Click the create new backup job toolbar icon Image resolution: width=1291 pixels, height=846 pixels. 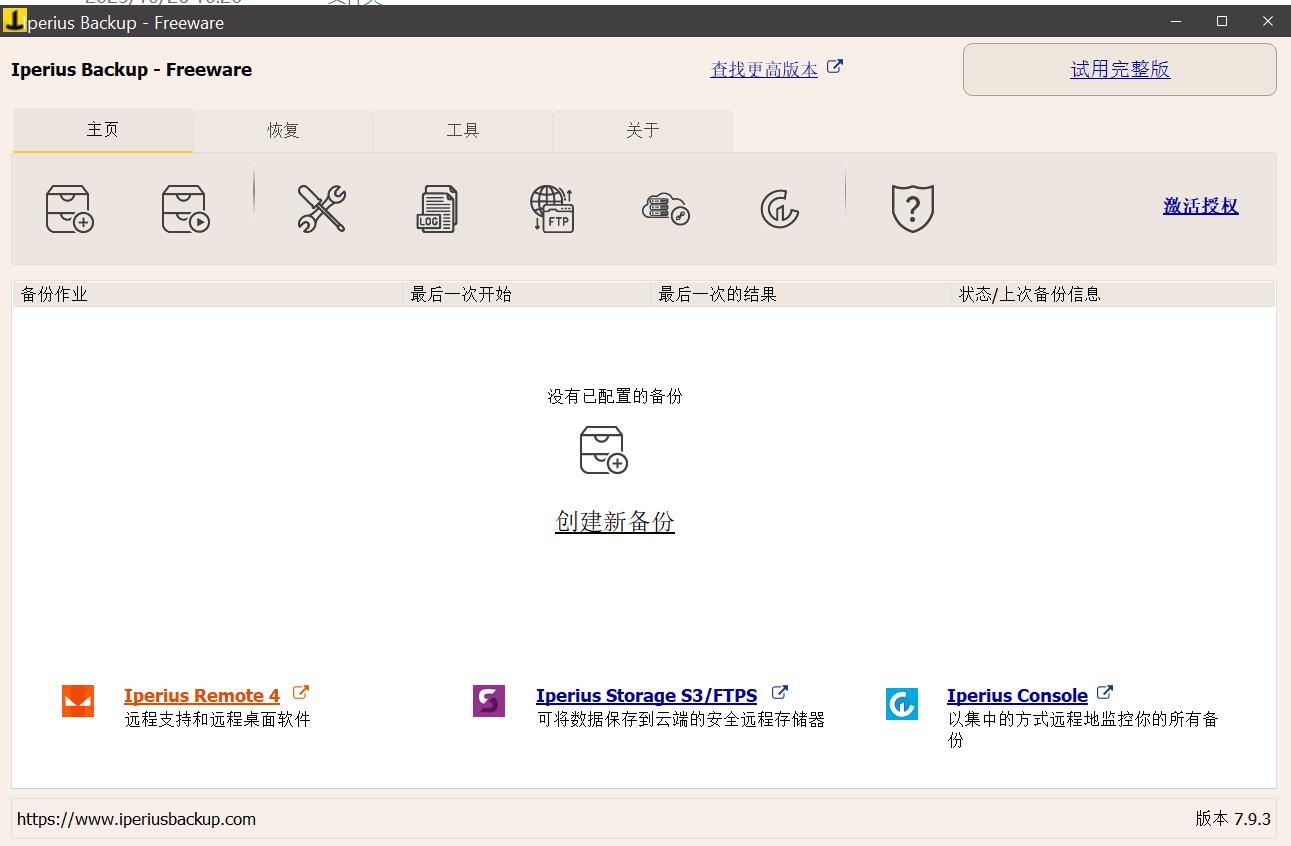70,209
